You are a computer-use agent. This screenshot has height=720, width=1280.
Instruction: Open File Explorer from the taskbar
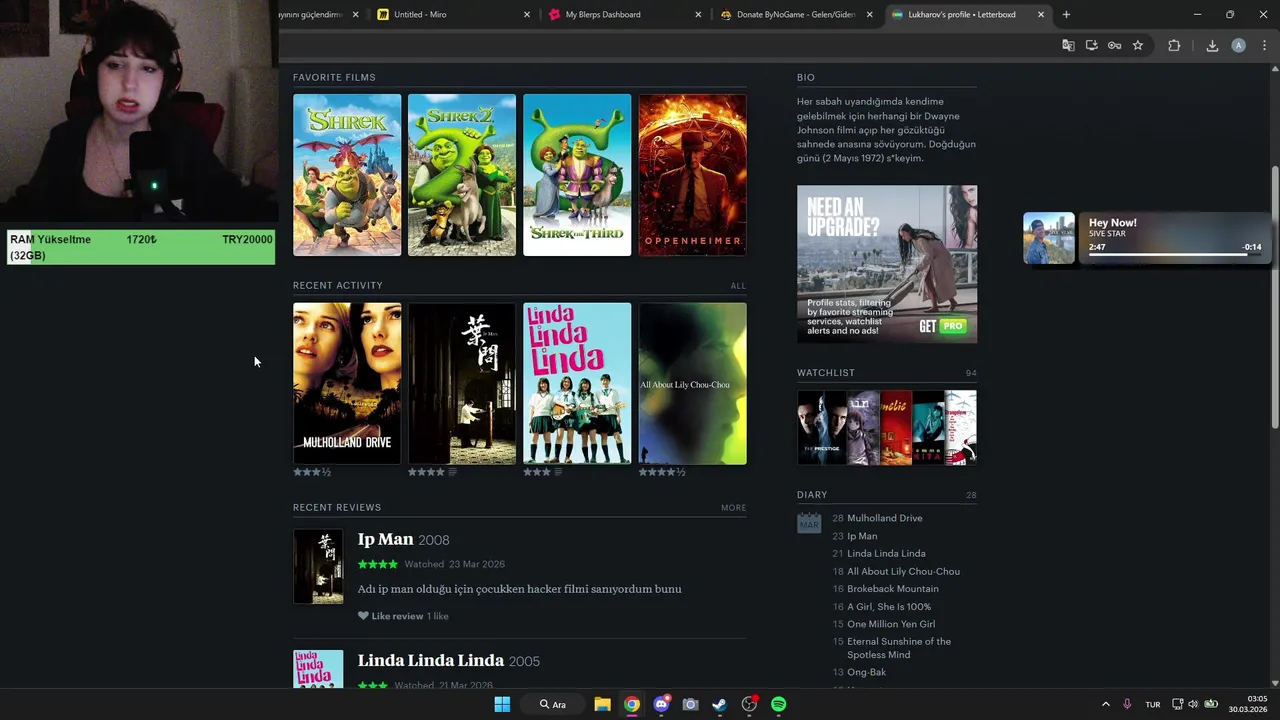[x=602, y=704]
